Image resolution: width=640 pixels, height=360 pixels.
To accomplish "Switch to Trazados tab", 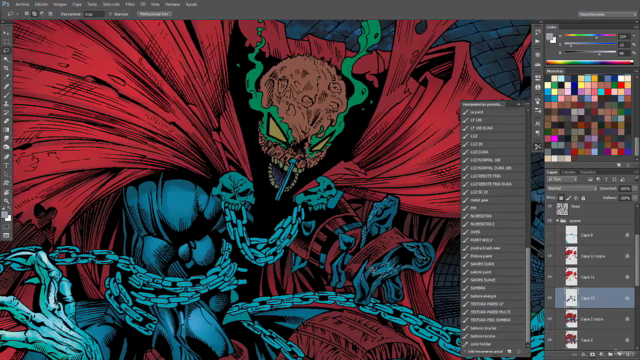I will point(588,172).
